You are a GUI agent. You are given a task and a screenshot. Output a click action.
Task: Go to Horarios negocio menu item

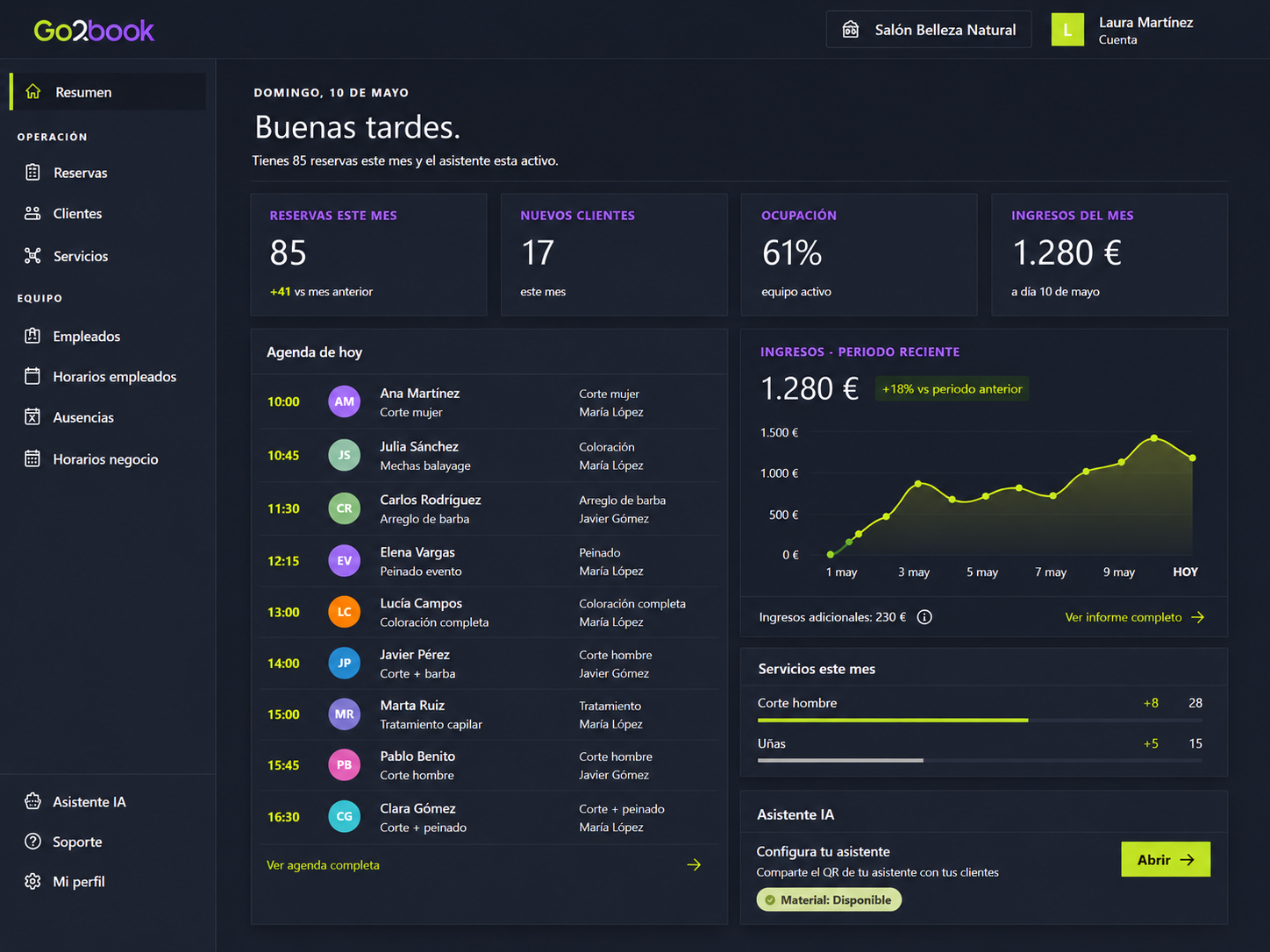coord(107,459)
